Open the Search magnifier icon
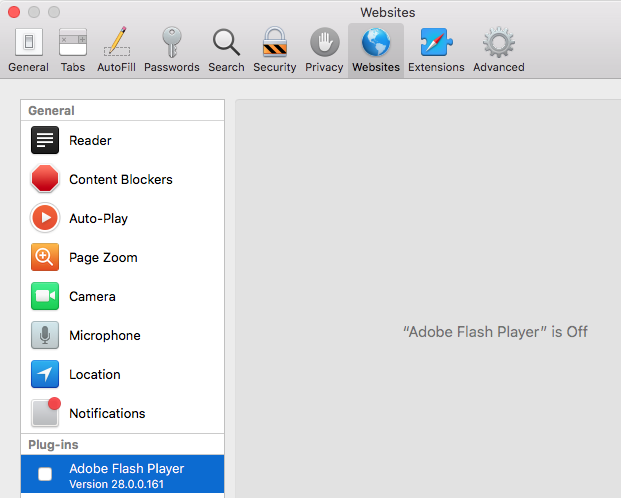 [226, 42]
